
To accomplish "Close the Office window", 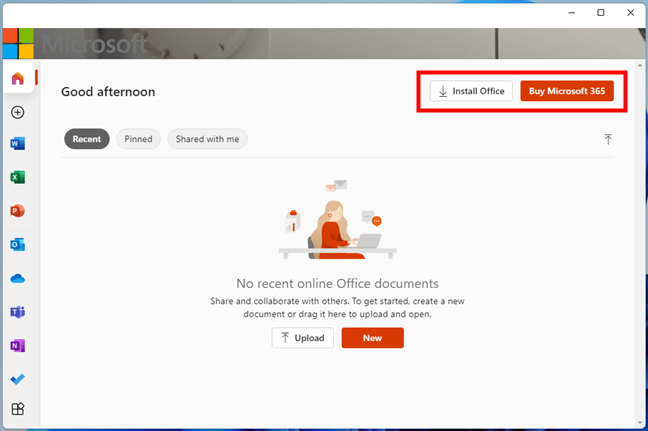I will click(x=631, y=13).
